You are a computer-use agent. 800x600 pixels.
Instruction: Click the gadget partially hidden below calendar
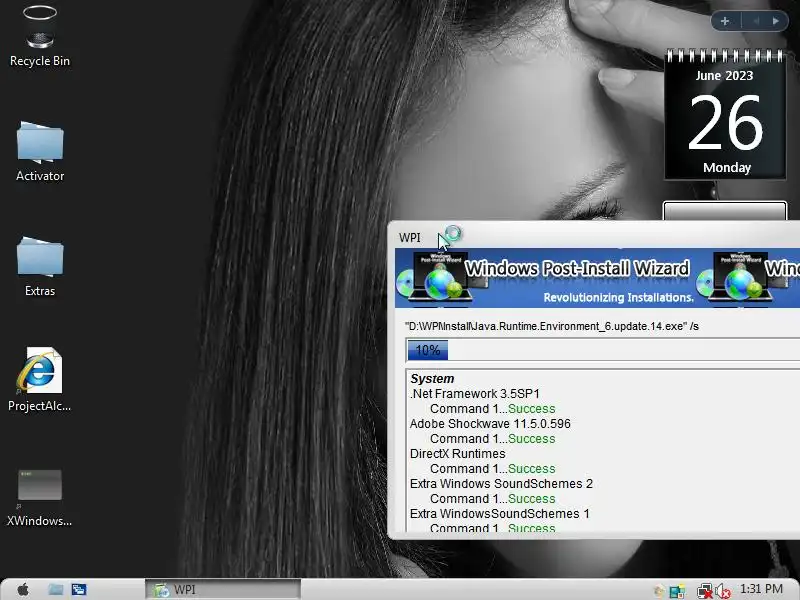725,211
